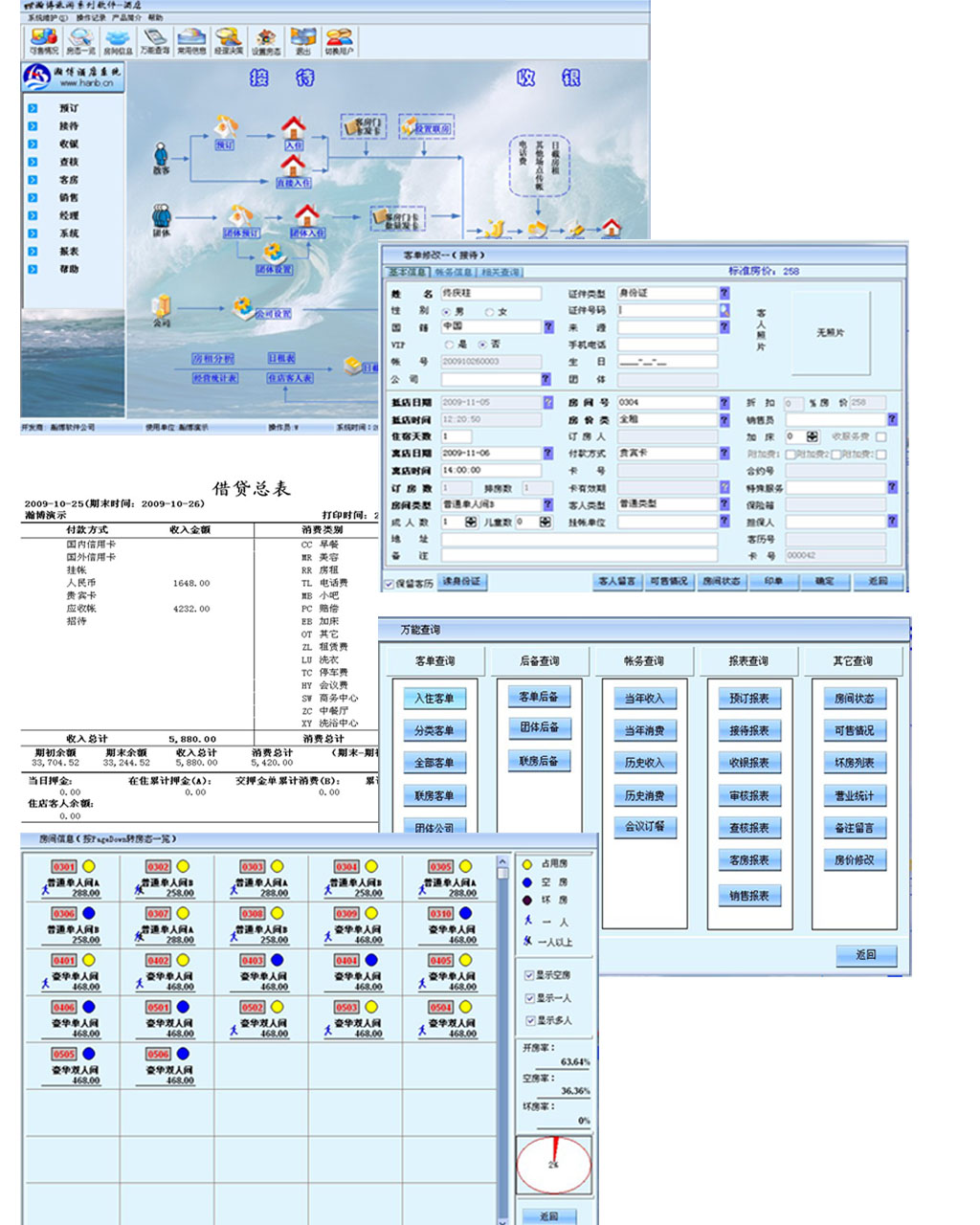The height and width of the screenshot is (1225, 980).
Task: Click the 直接入住 house icon
Action: [293, 170]
